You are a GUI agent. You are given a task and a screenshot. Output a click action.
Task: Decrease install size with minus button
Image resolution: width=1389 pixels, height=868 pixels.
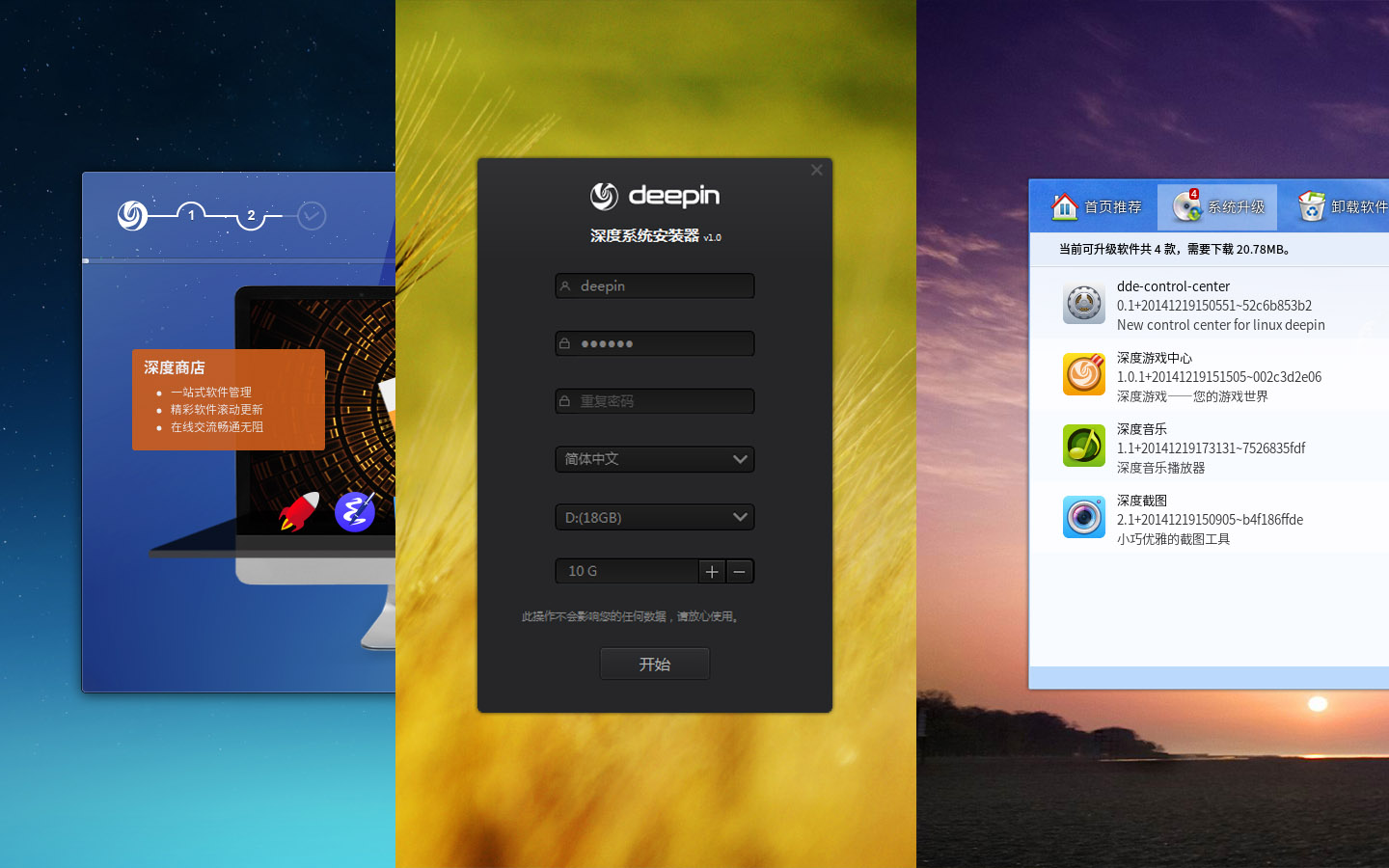pos(740,571)
